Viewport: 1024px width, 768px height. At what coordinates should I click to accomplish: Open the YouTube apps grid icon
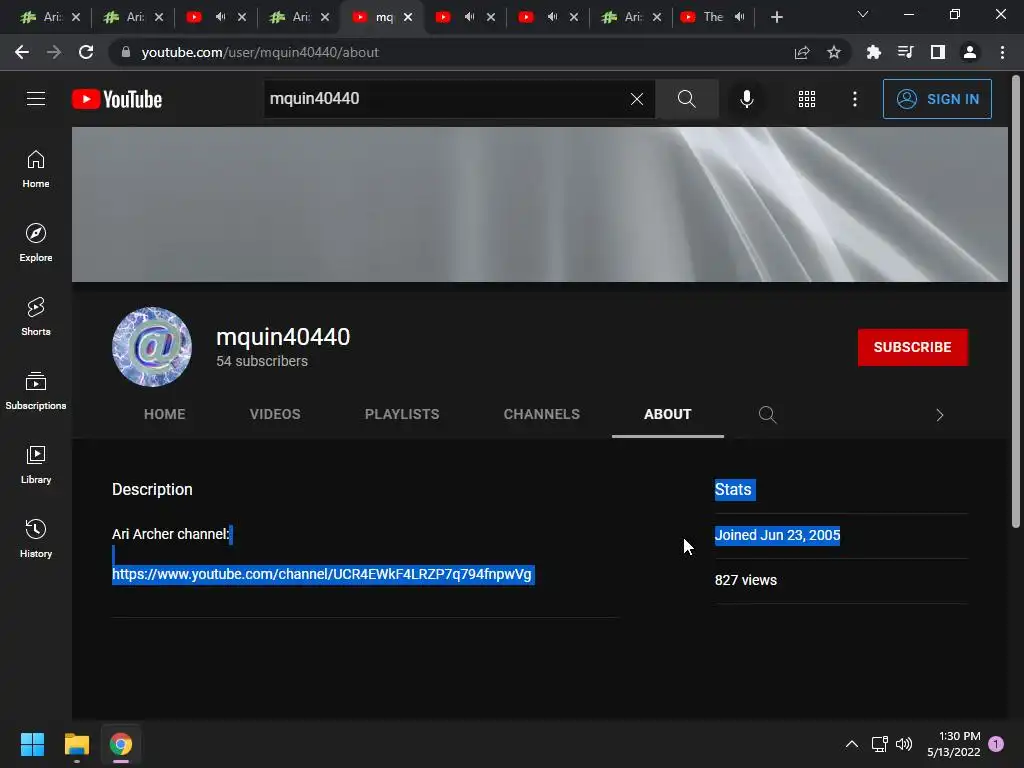(807, 99)
